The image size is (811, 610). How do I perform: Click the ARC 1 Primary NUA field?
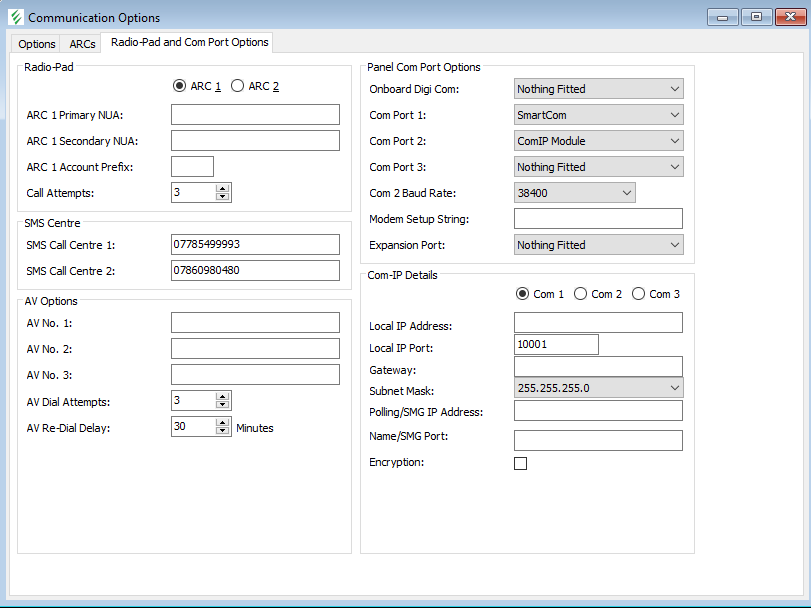coord(255,114)
